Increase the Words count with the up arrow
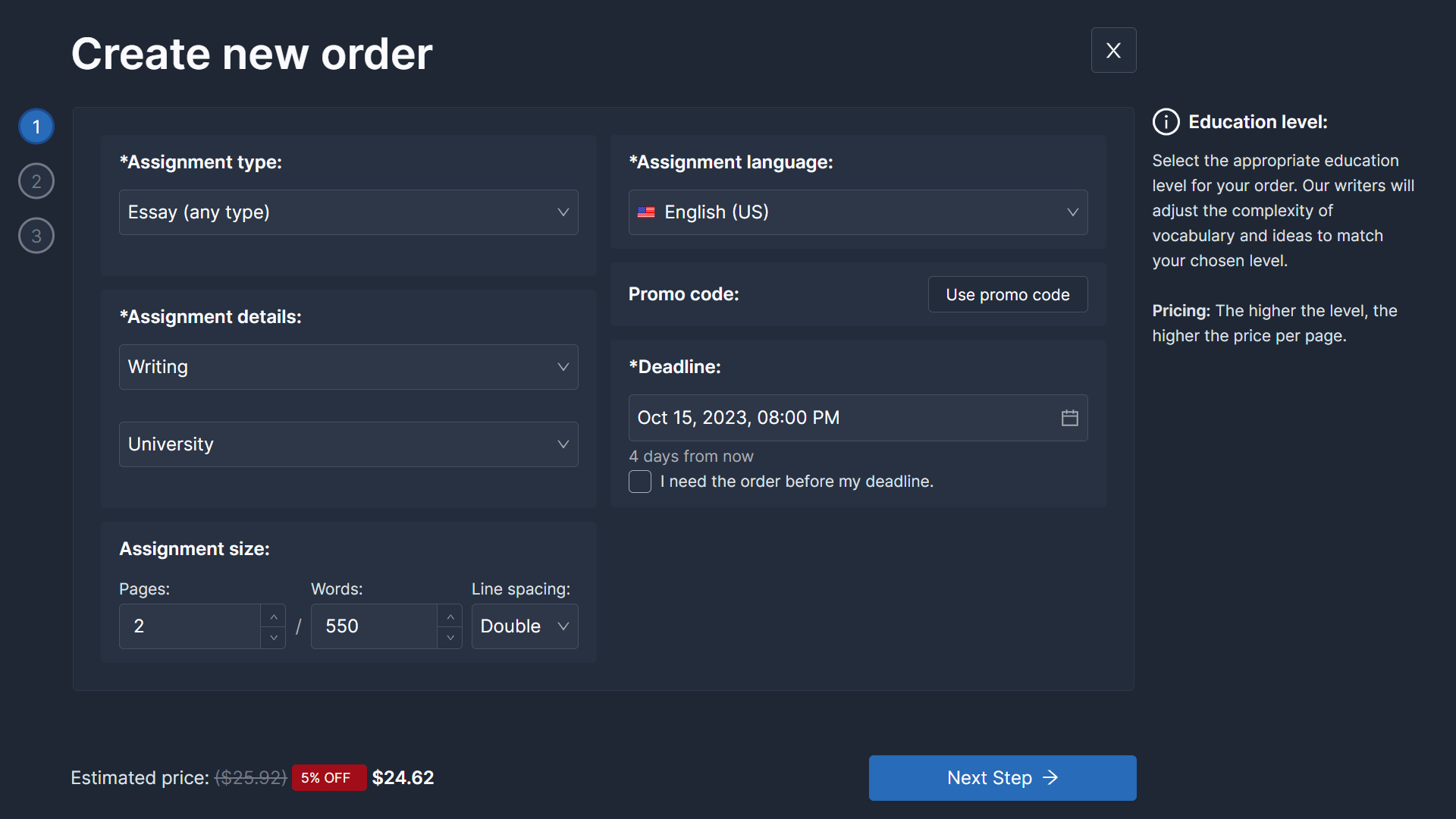Screen dimensions: 1456x819 tap(449, 615)
